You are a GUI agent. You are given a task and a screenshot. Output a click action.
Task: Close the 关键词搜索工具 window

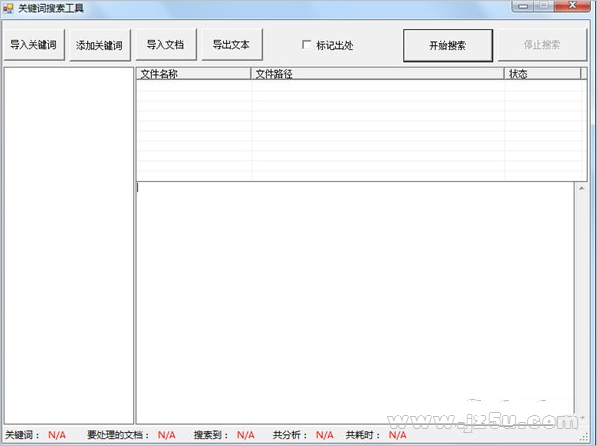point(573,6)
